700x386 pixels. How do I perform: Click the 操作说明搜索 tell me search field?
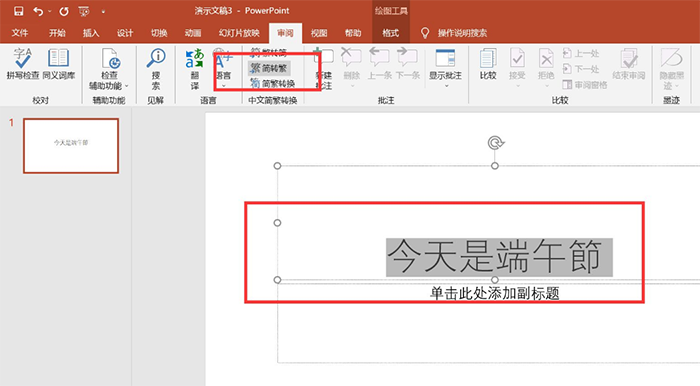click(462, 33)
